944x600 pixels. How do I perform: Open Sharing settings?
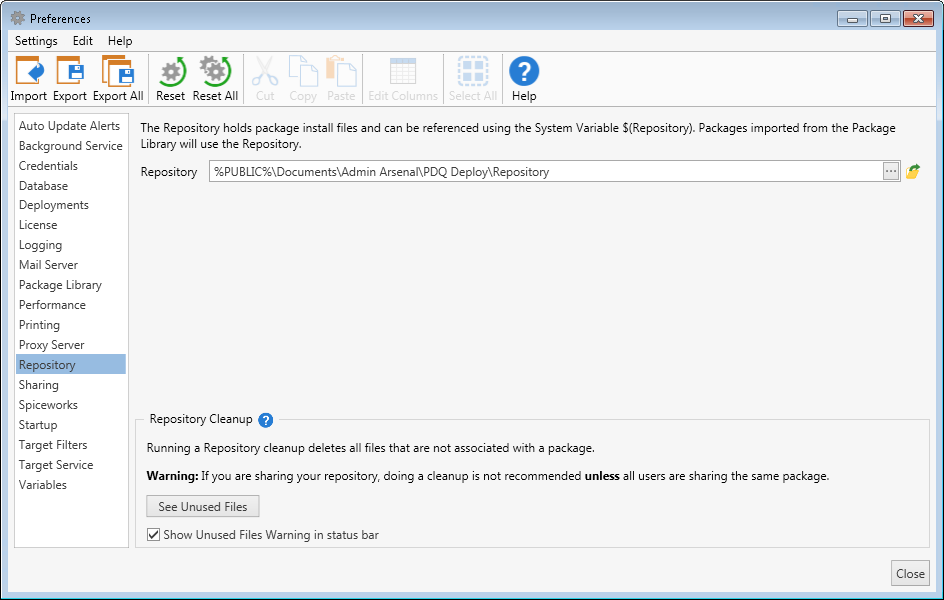[71, 385]
